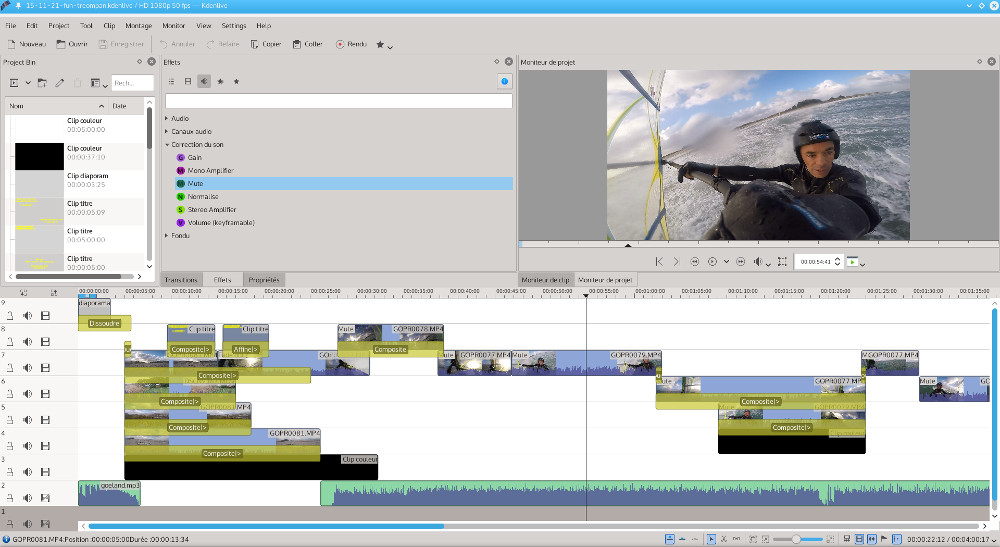Hide video of track 4
Screen dimensions: 1000x547
tap(45, 446)
